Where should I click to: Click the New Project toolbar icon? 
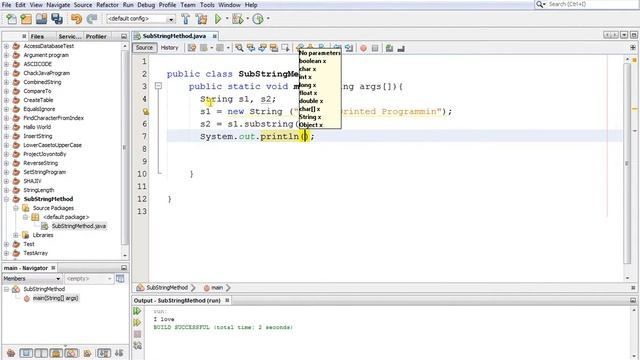click(x=26, y=19)
